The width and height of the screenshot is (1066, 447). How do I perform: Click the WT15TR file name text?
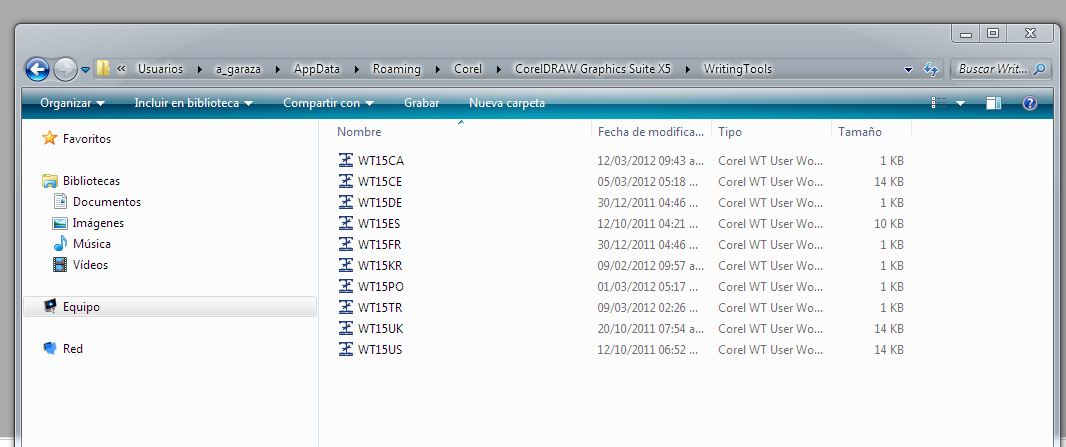pos(380,308)
